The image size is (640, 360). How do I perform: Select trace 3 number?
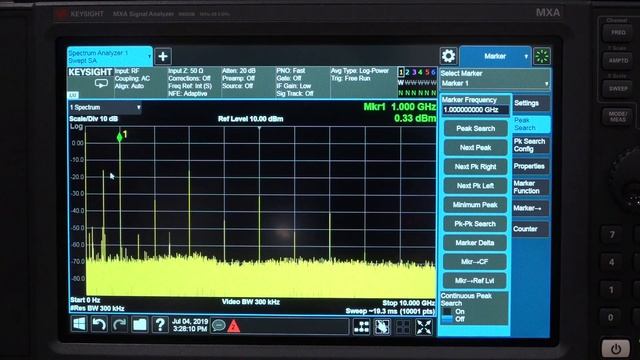click(414, 72)
